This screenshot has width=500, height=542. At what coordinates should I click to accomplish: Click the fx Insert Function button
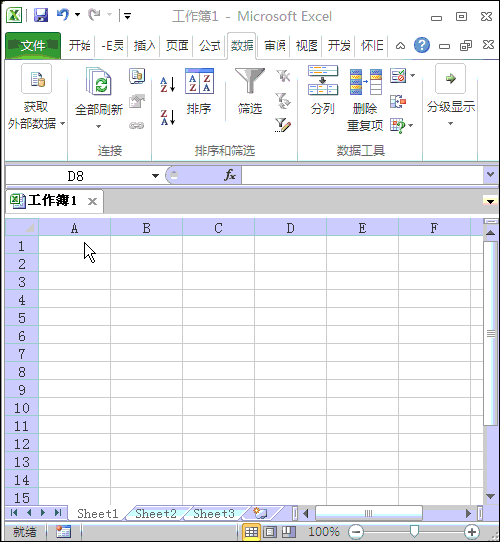pyautogui.click(x=230, y=175)
